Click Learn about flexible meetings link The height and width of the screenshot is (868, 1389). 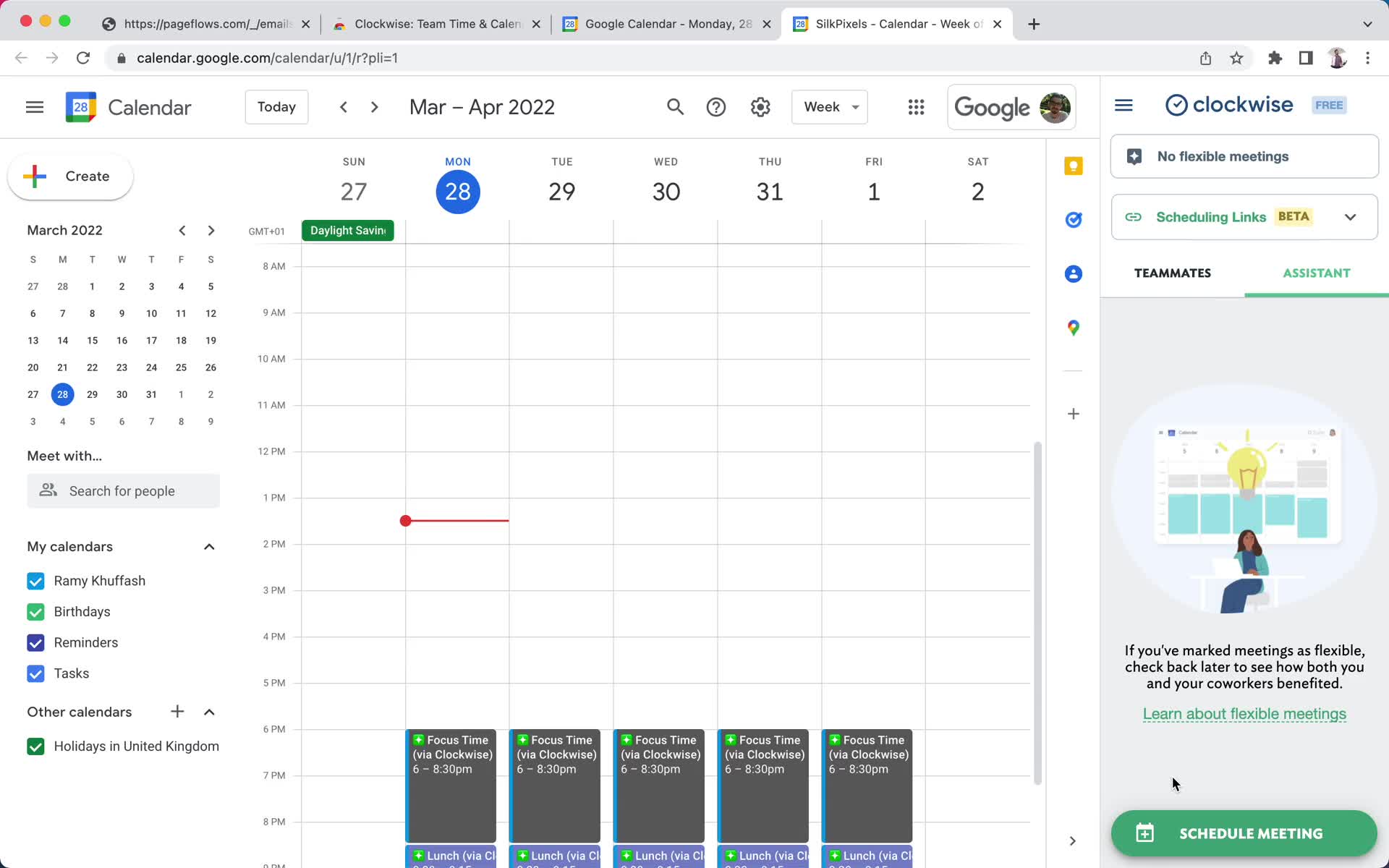pyautogui.click(x=1244, y=714)
